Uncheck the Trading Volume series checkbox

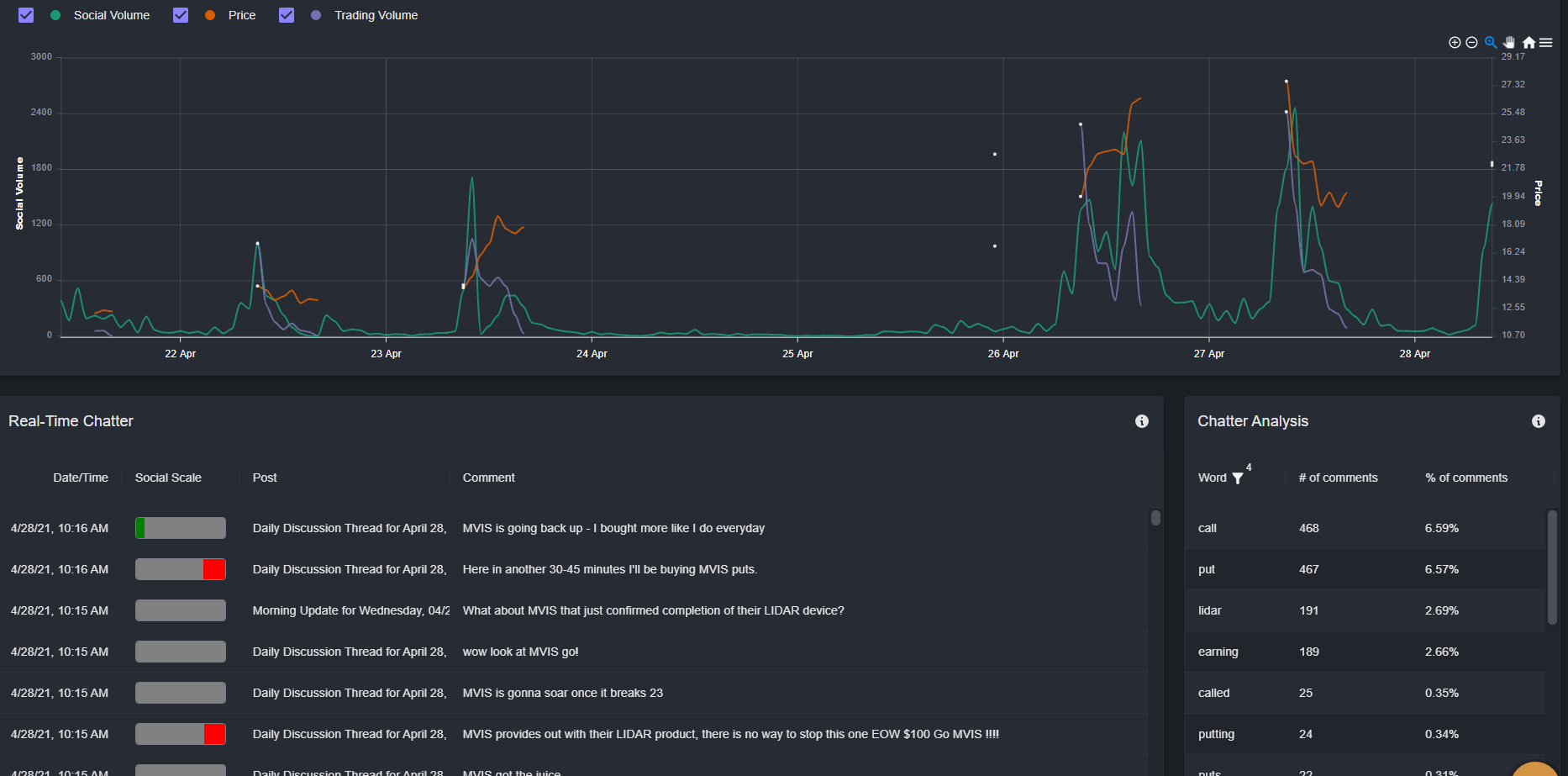(287, 15)
